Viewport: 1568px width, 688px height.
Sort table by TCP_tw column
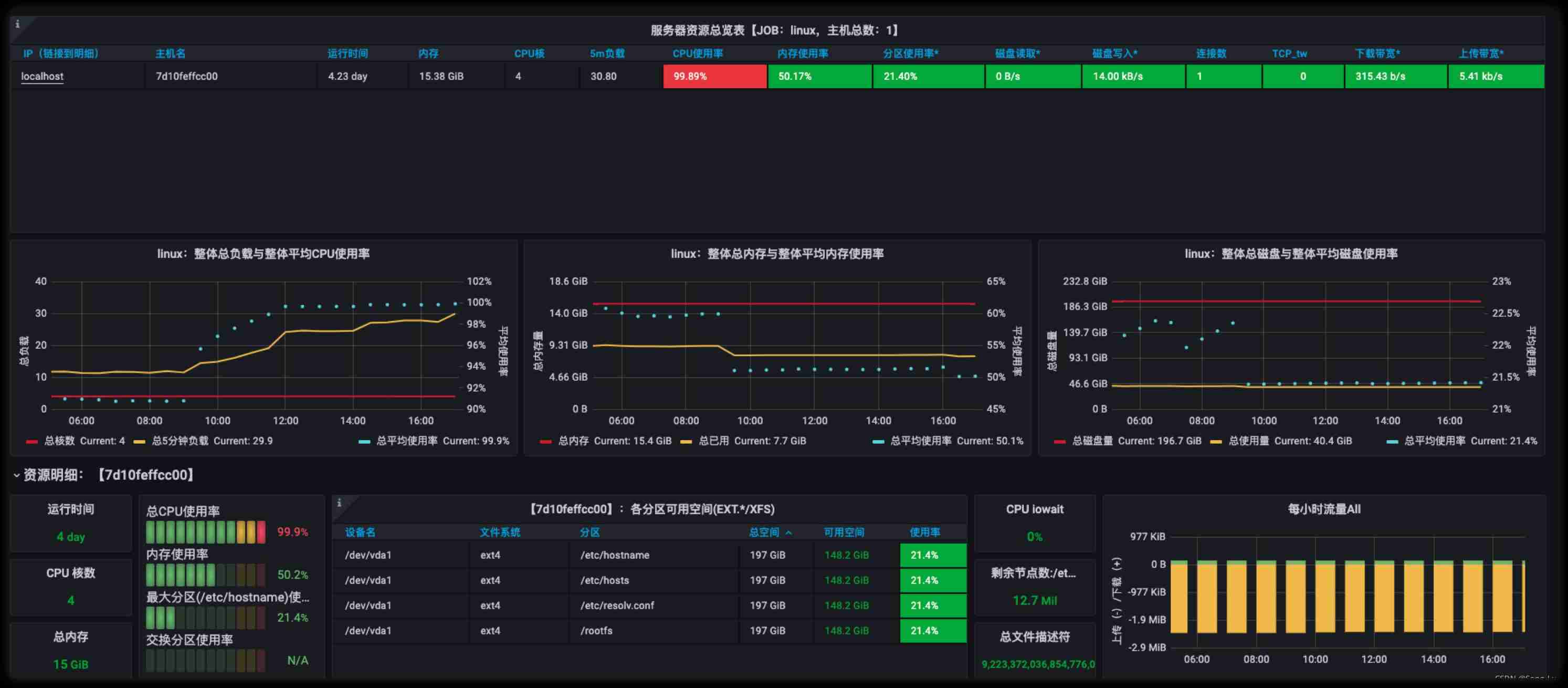[x=1289, y=54]
